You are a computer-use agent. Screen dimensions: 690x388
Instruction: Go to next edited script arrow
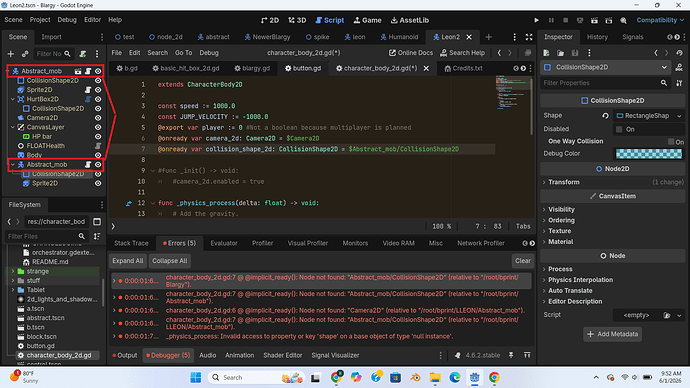click(x=510, y=53)
